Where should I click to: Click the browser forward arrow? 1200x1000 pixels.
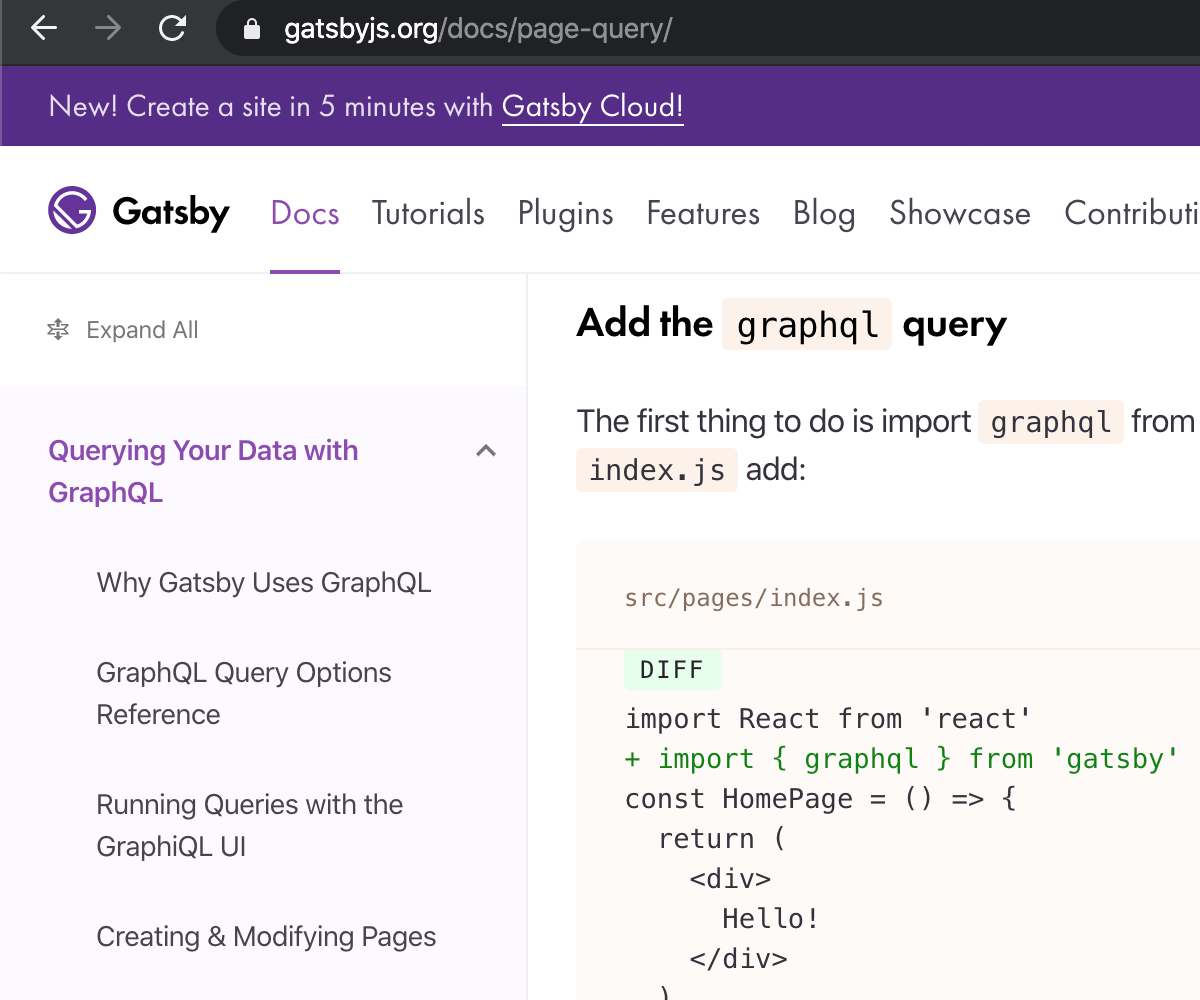click(107, 29)
